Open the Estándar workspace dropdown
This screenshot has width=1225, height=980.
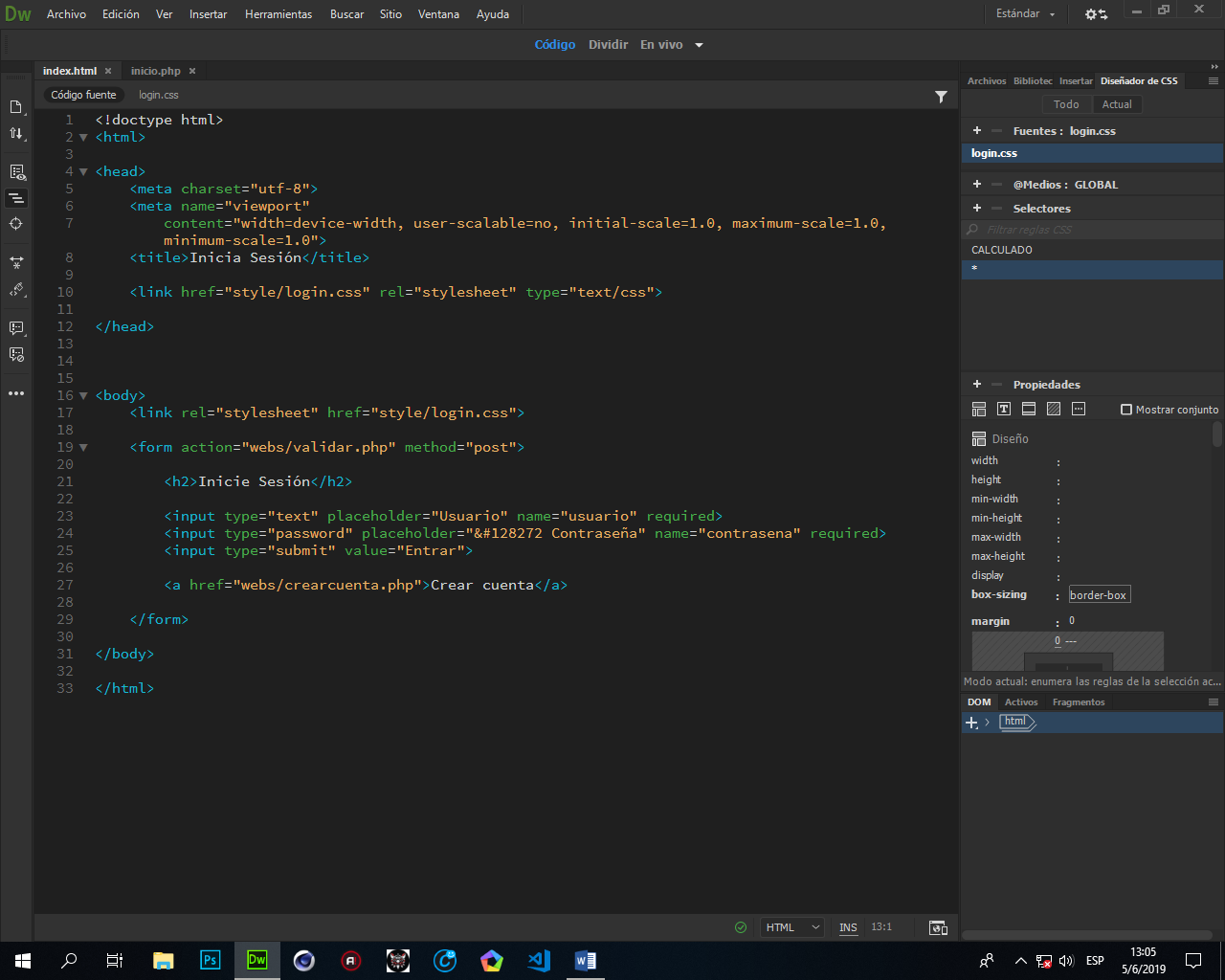(1025, 14)
